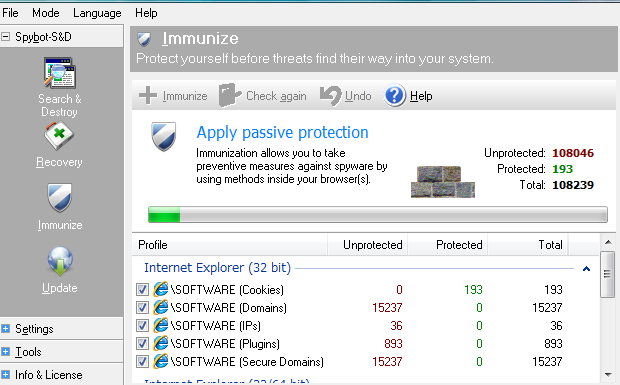The height and width of the screenshot is (385, 620).
Task: Click the Apply passive protection heading
Action: pos(283,132)
